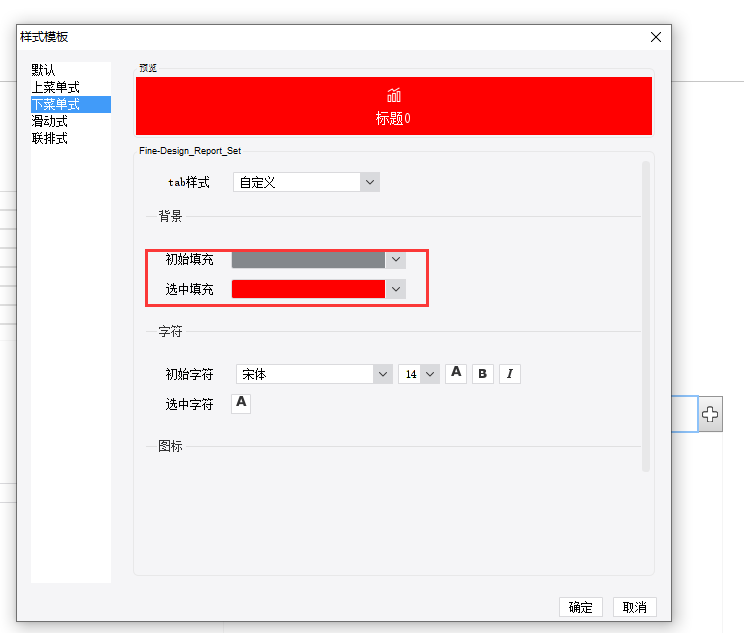This screenshot has width=744, height=633.
Task: Click the chart icon in preview
Action: click(x=394, y=95)
